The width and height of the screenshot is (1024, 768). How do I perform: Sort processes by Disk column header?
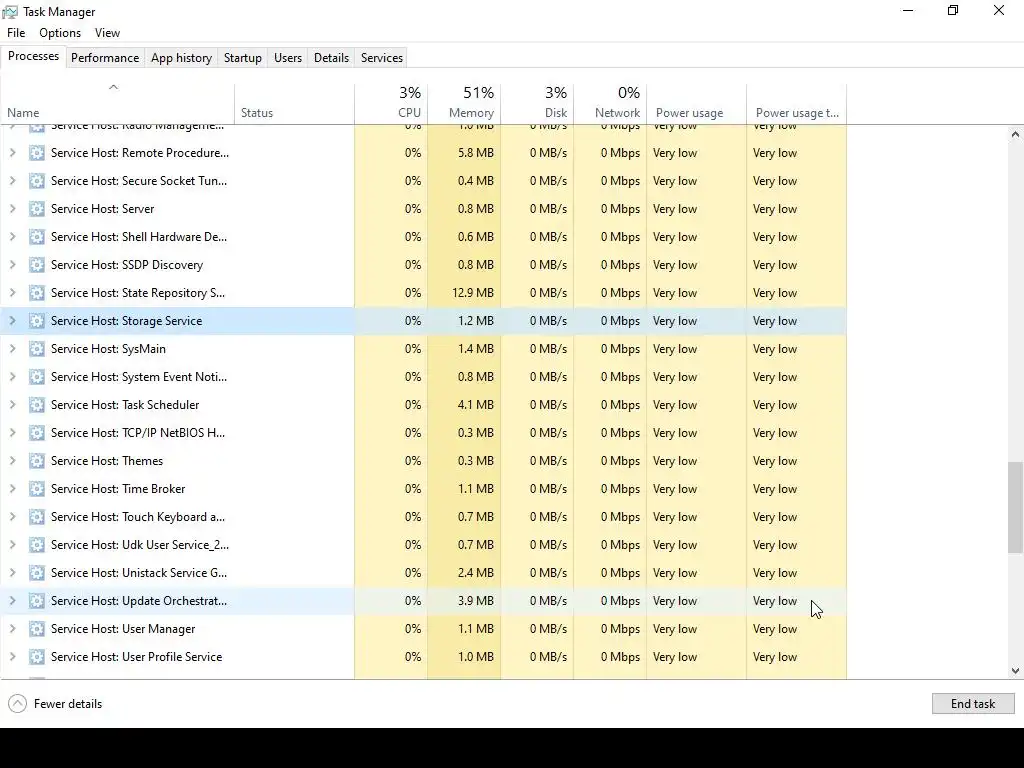[537, 103]
